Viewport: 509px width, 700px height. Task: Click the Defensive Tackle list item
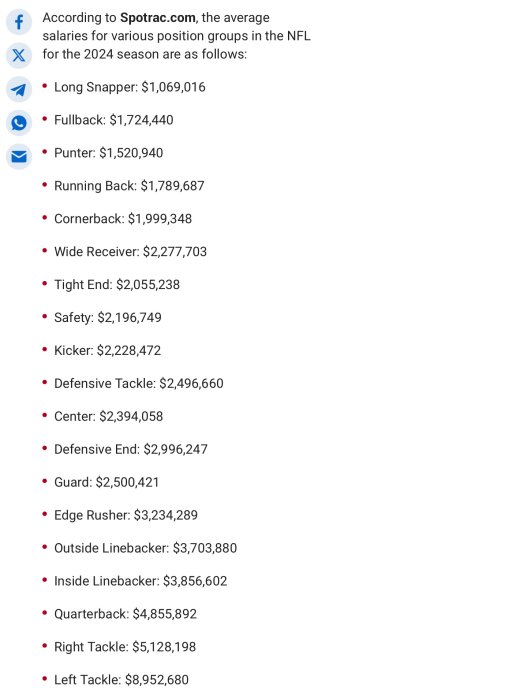(138, 383)
